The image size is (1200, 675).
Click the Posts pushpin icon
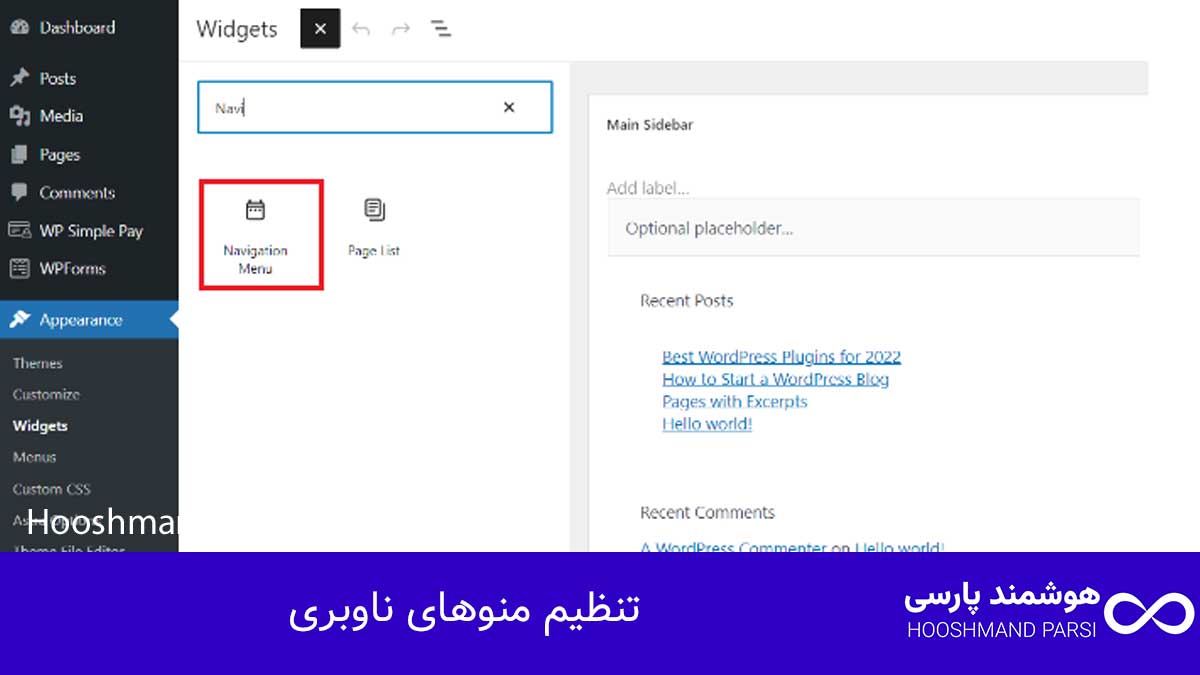click(19, 78)
